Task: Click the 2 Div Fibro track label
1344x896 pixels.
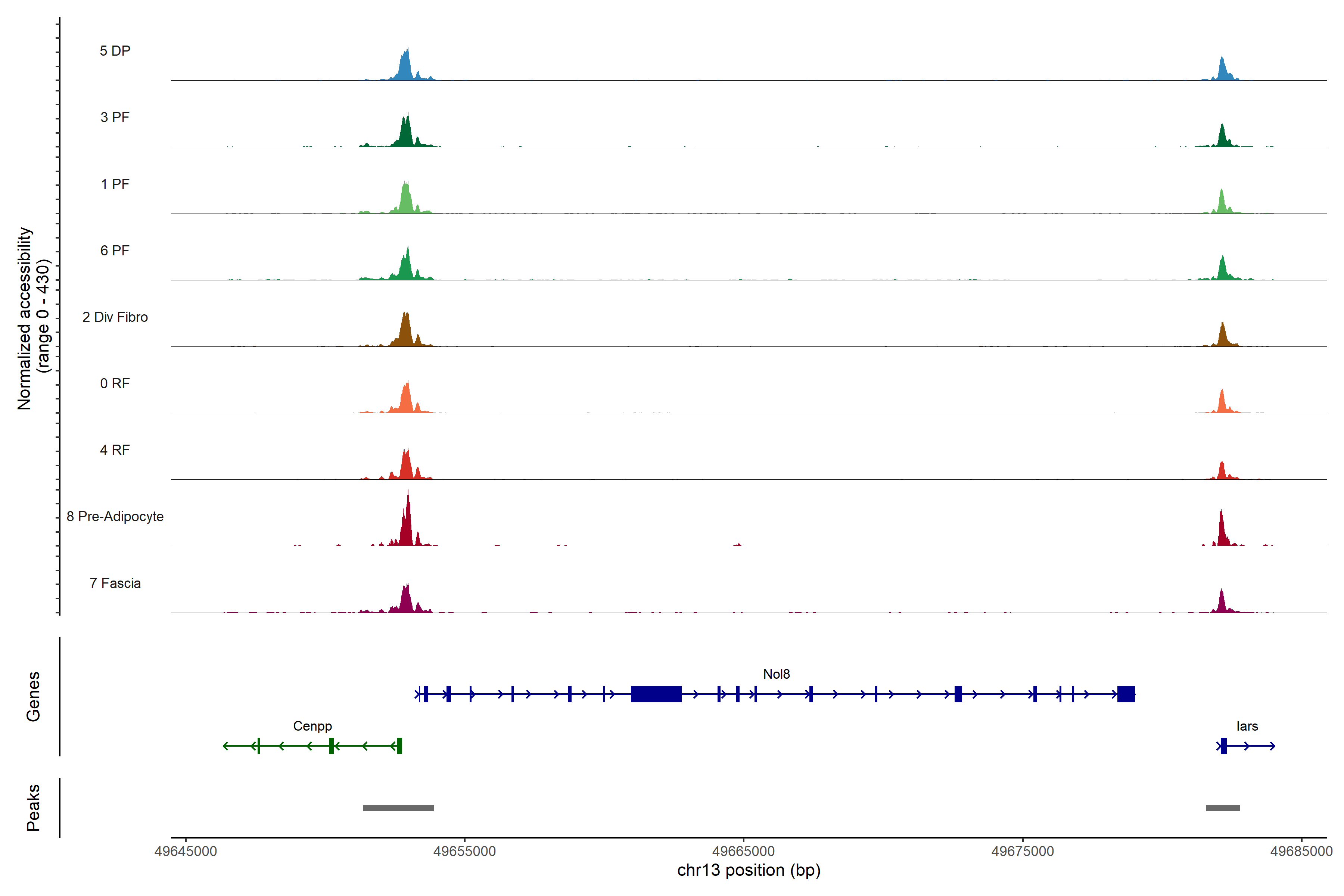Action: point(115,317)
